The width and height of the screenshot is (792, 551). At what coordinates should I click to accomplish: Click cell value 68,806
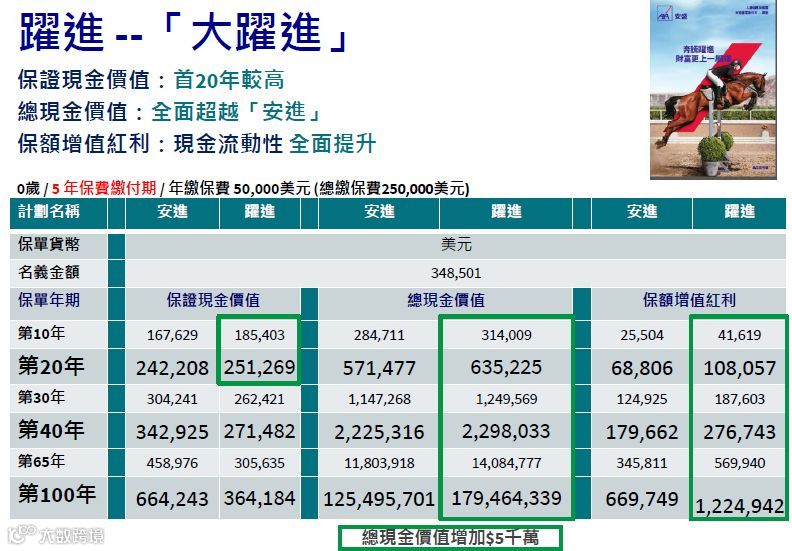[x=642, y=368]
